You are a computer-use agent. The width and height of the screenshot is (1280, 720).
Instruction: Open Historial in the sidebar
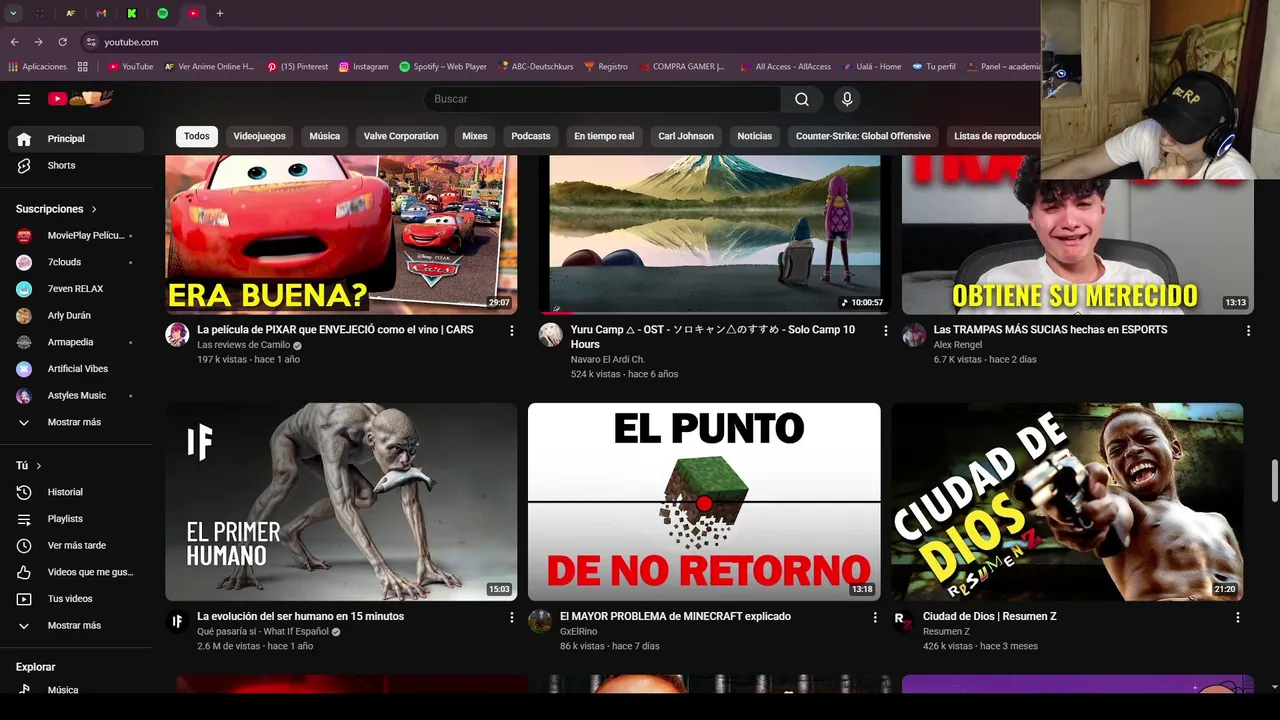pyautogui.click(x=76, y=492)
